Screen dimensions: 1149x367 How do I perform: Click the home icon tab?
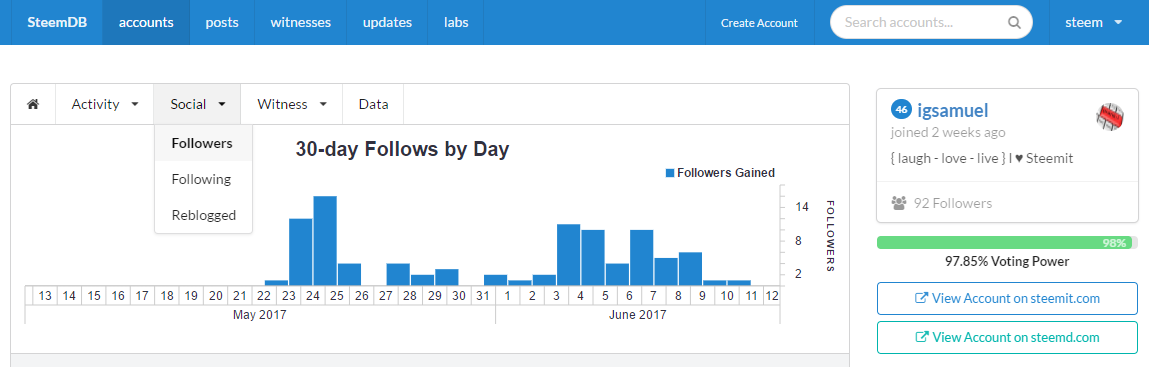[33, 104]
